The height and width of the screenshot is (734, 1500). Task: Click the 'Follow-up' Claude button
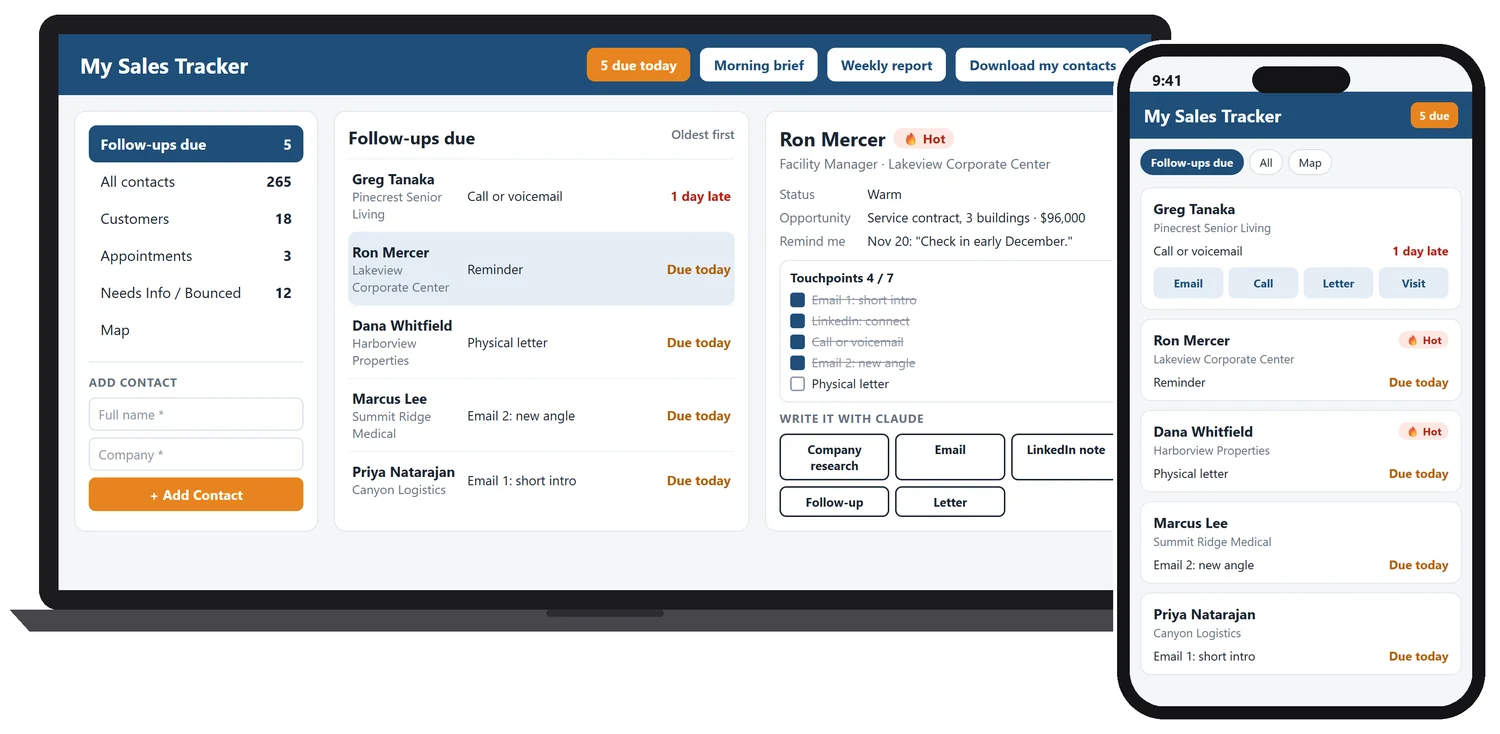coord(834,502)
